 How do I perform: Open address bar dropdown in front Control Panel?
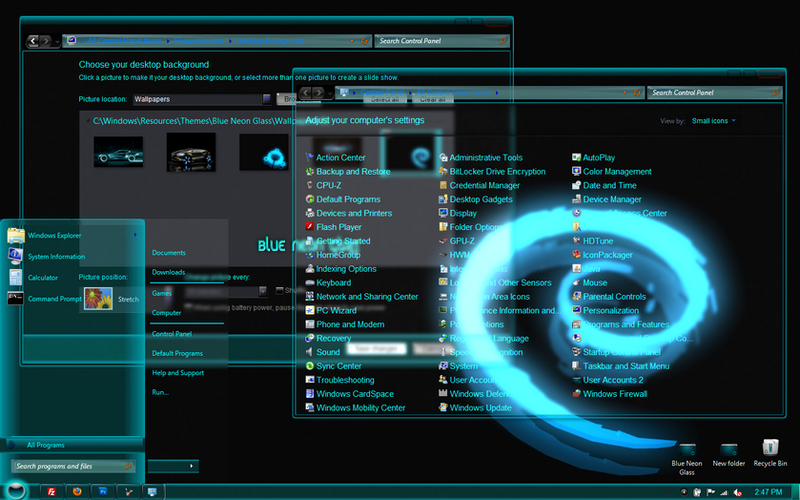coord(624,93)
